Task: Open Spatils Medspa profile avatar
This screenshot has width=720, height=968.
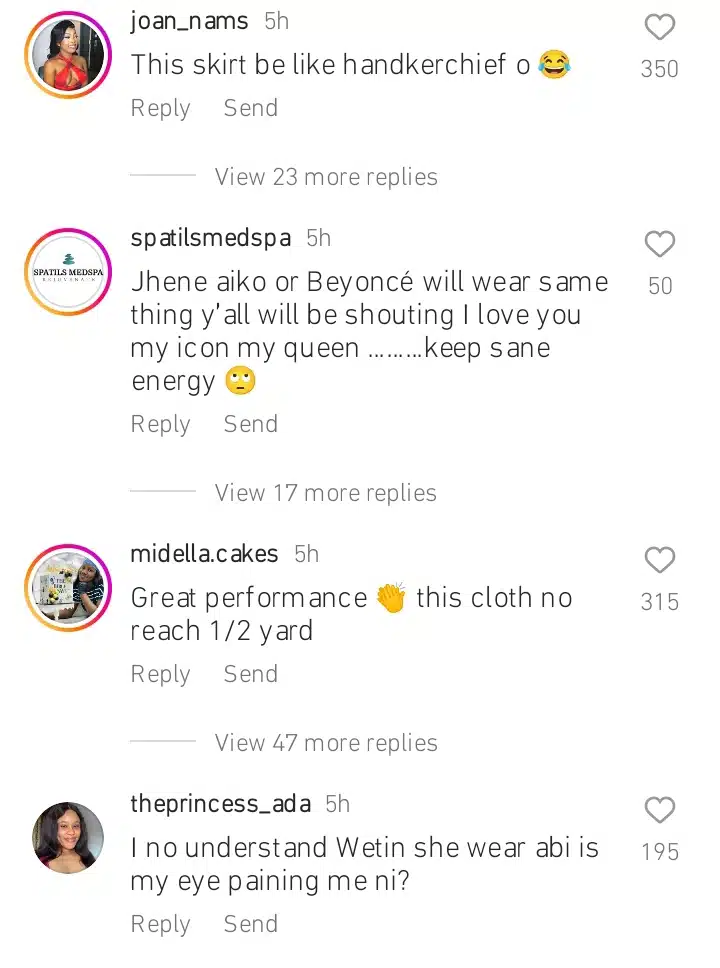Action: pos(68,272)
